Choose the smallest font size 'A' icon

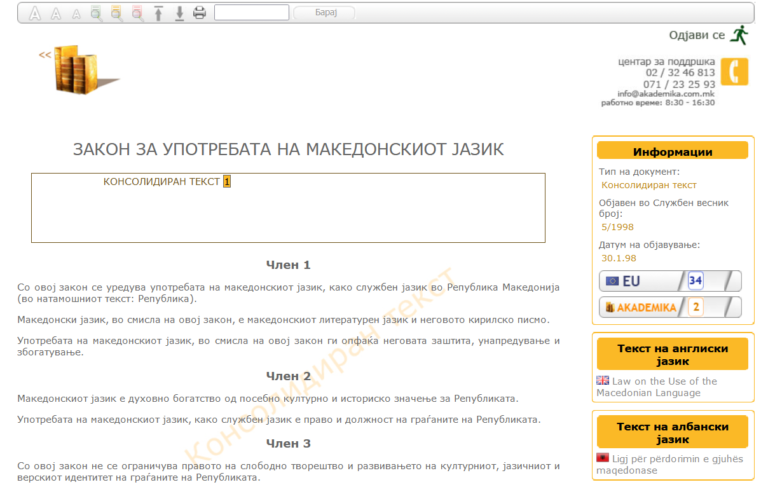pyautogui.click(x=76, y=13)
